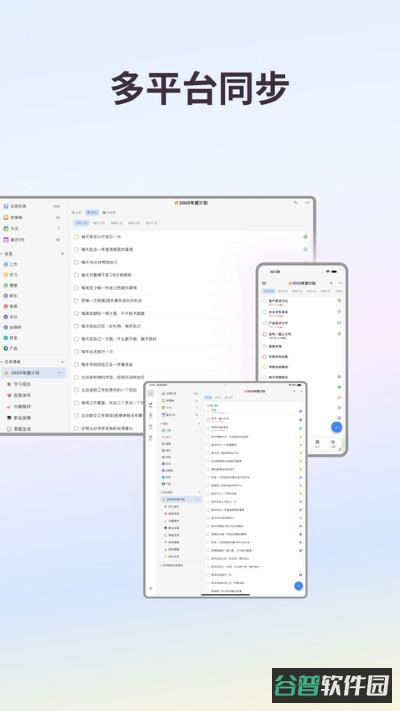Viewport: 400px width, 711px height.
Task: Filter by the 工作 tag in desktop sidebar
Action: pyautogui.click(x=11, y=264)
